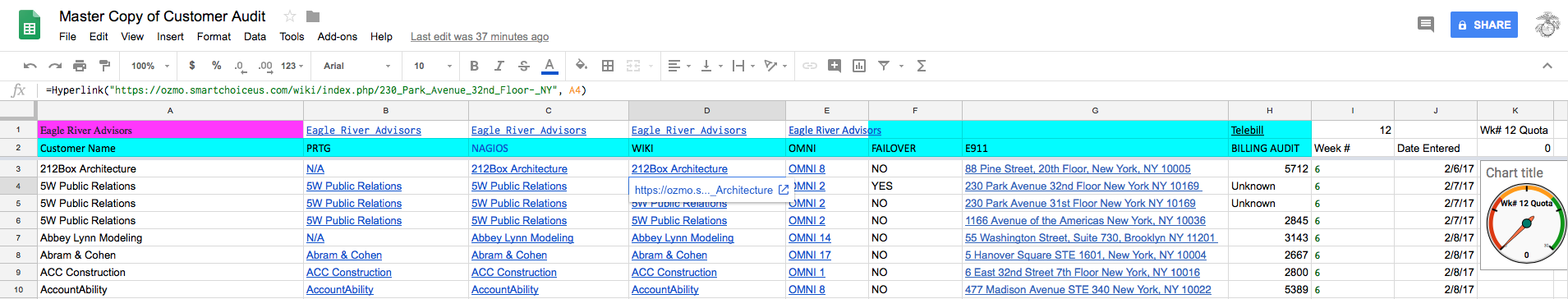
Task: Select column D header
Action: coord(706,110)
